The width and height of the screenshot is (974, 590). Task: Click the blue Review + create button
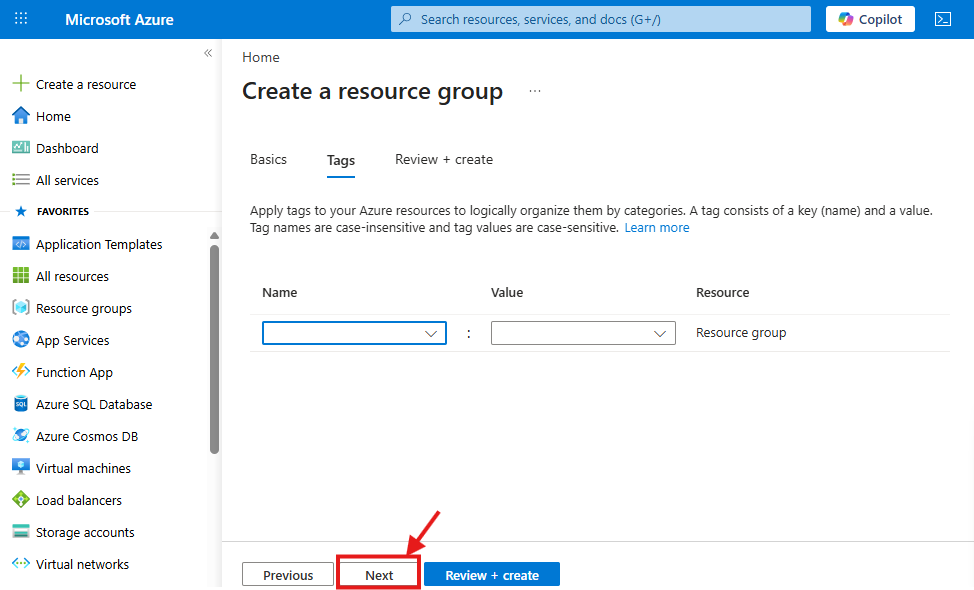pyautogui.click(x=492, y=575)
